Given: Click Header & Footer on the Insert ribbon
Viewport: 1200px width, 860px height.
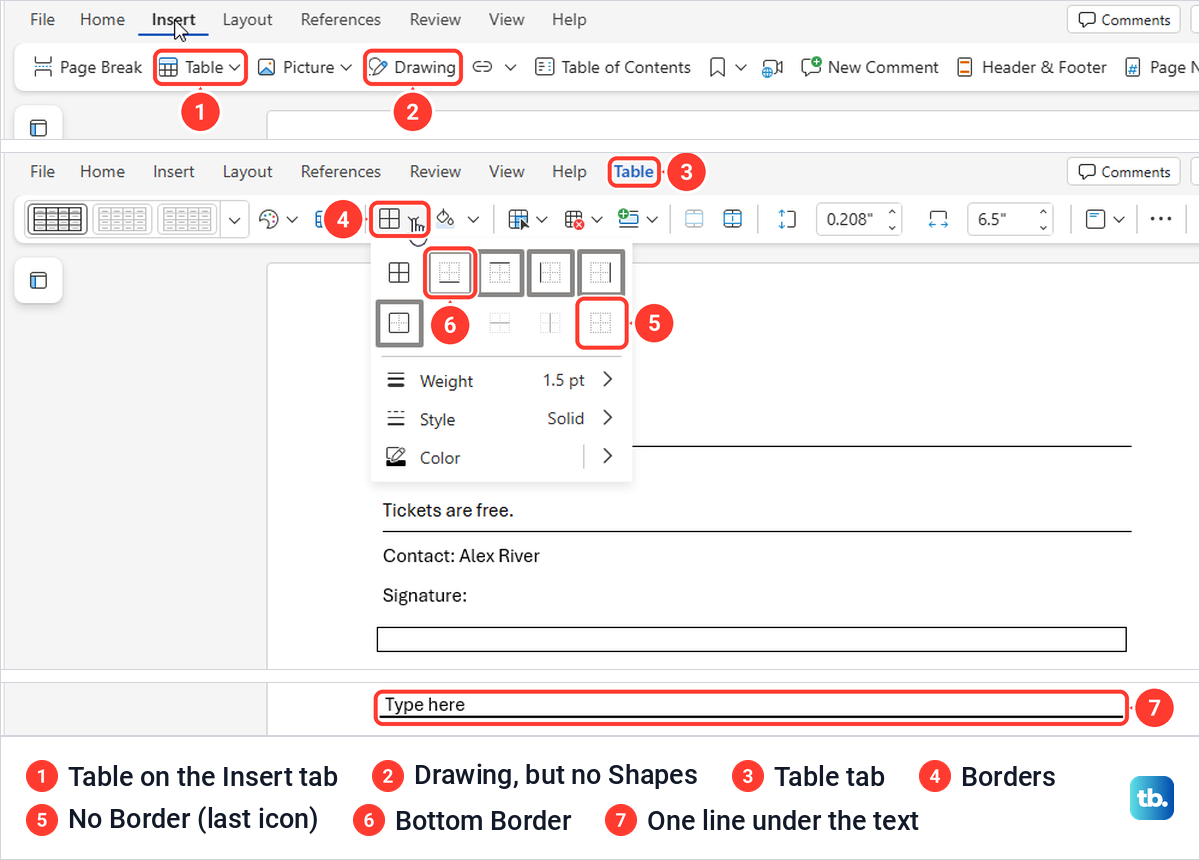Looking at the screenshot, I should (1032, 67).
